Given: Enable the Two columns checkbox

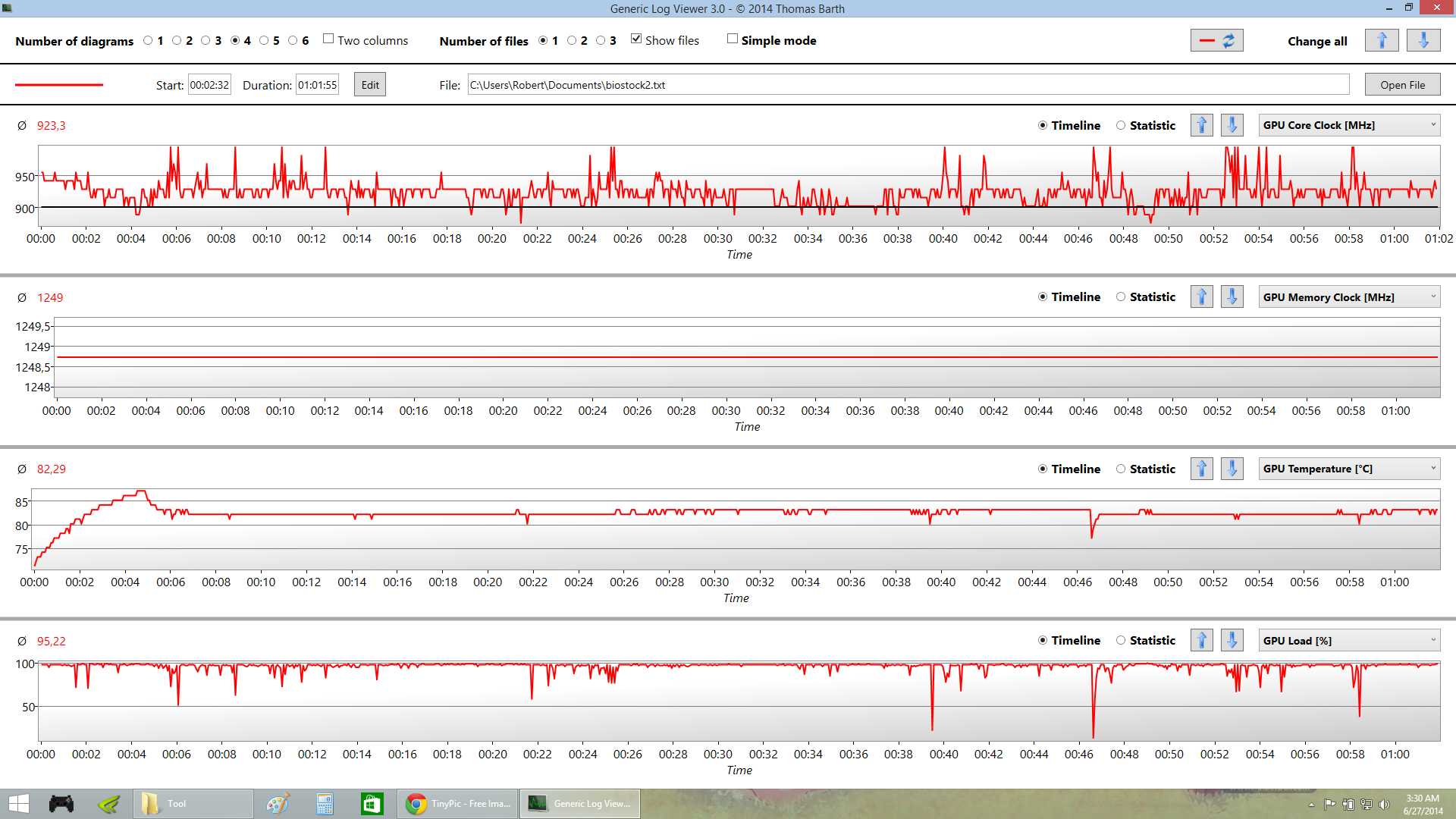Looking at the screenshot, I should click(328, 39).
